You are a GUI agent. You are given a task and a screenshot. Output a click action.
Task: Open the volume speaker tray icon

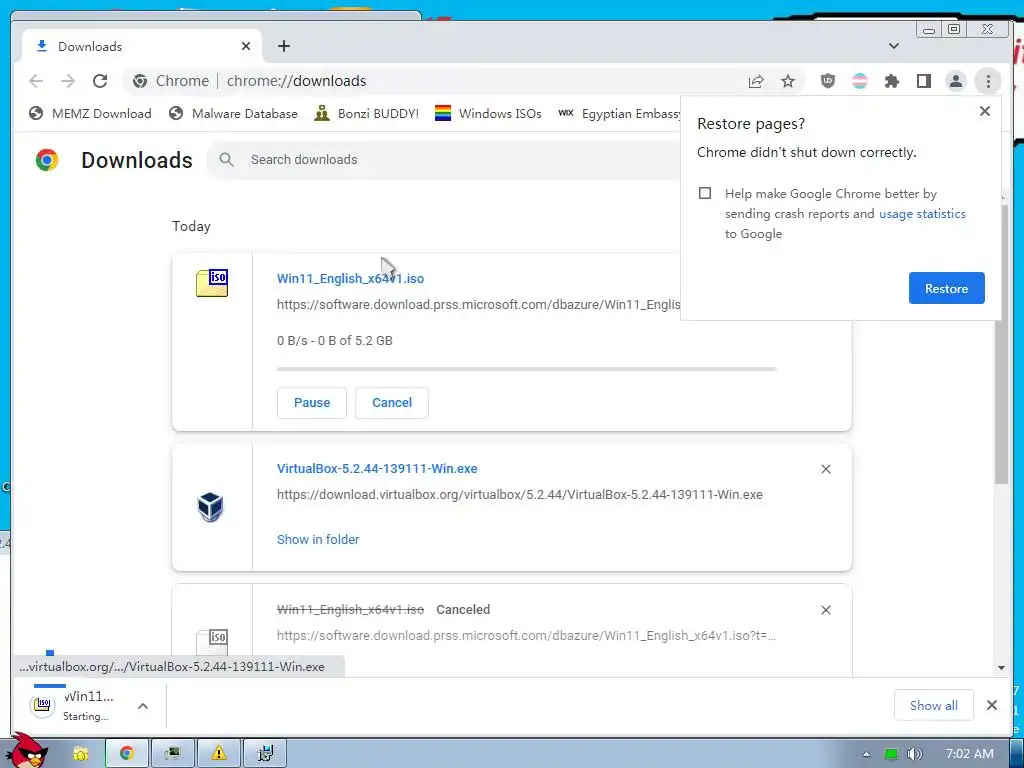915,754
